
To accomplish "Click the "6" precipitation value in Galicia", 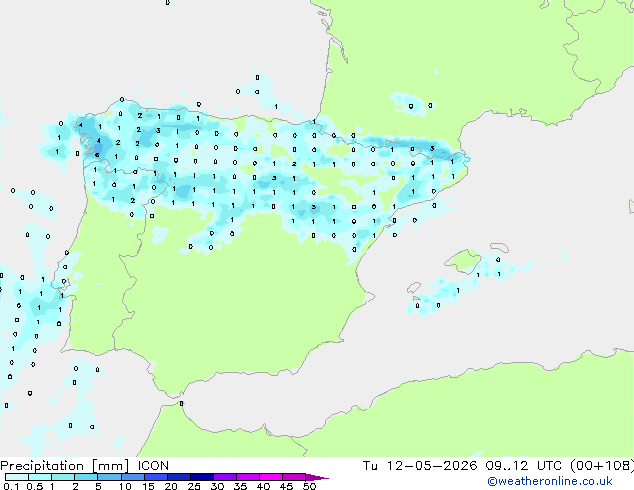I will [x=97, y=155].
